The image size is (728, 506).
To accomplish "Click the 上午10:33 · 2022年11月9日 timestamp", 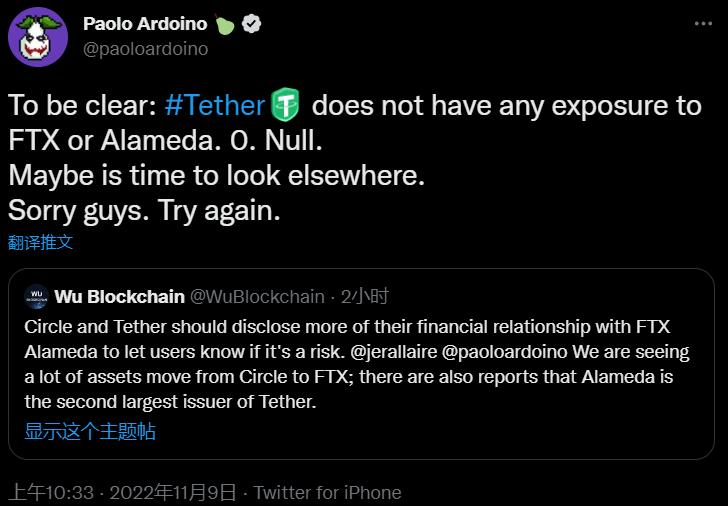I will (122, 492).
